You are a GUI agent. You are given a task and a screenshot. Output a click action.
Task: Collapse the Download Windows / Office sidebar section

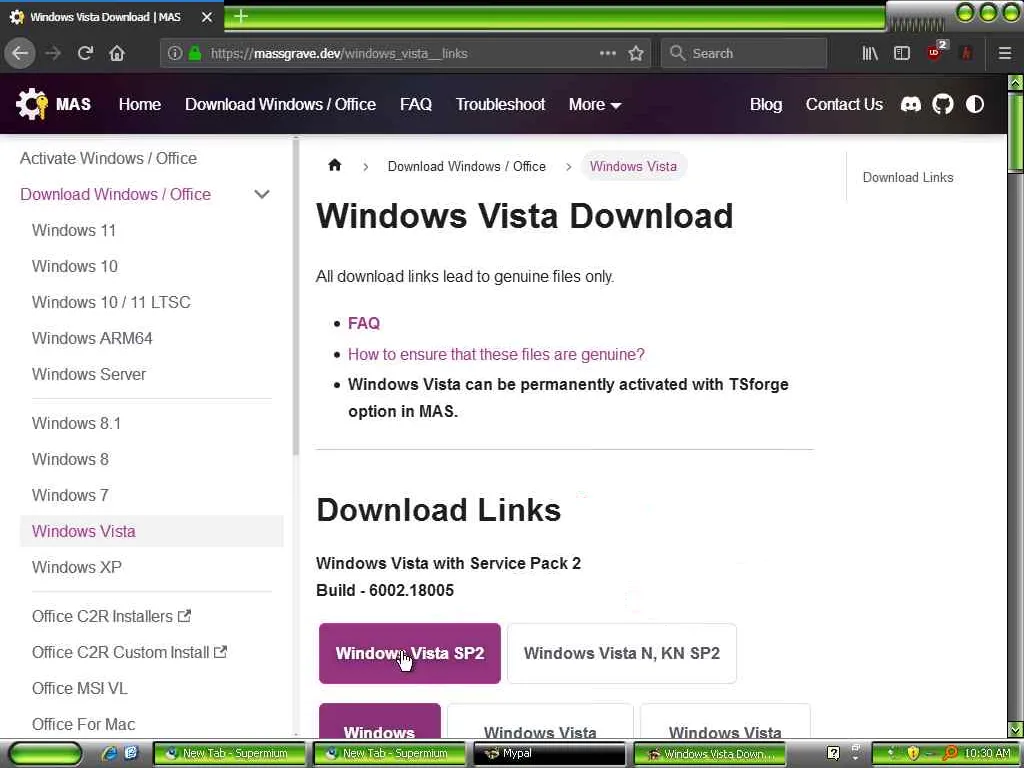[x=262, y=194]
